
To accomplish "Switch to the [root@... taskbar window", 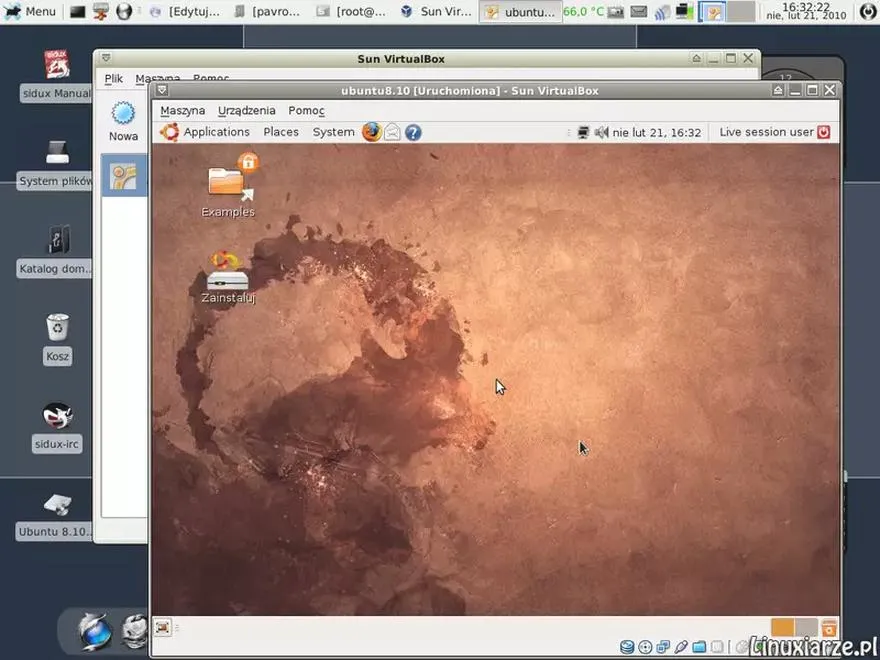I will click(351, 12).
